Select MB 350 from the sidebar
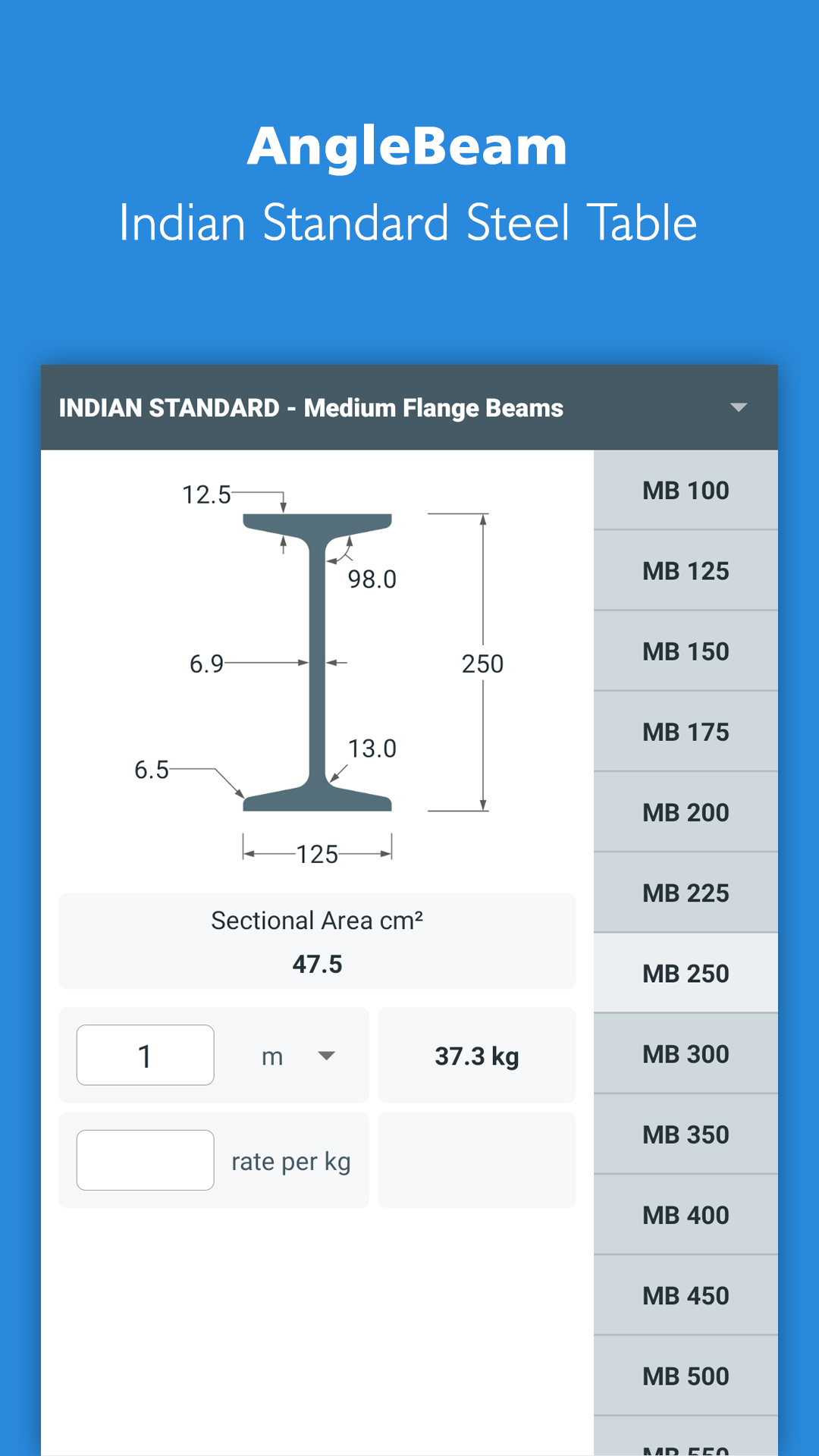The image size is (819, 1456). click(x=685, y=1134)
